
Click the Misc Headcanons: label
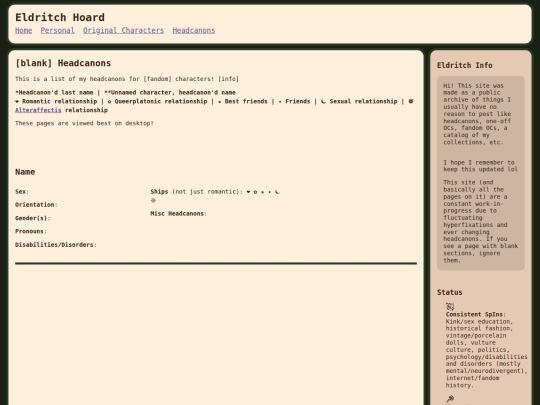tap(178, 214)
